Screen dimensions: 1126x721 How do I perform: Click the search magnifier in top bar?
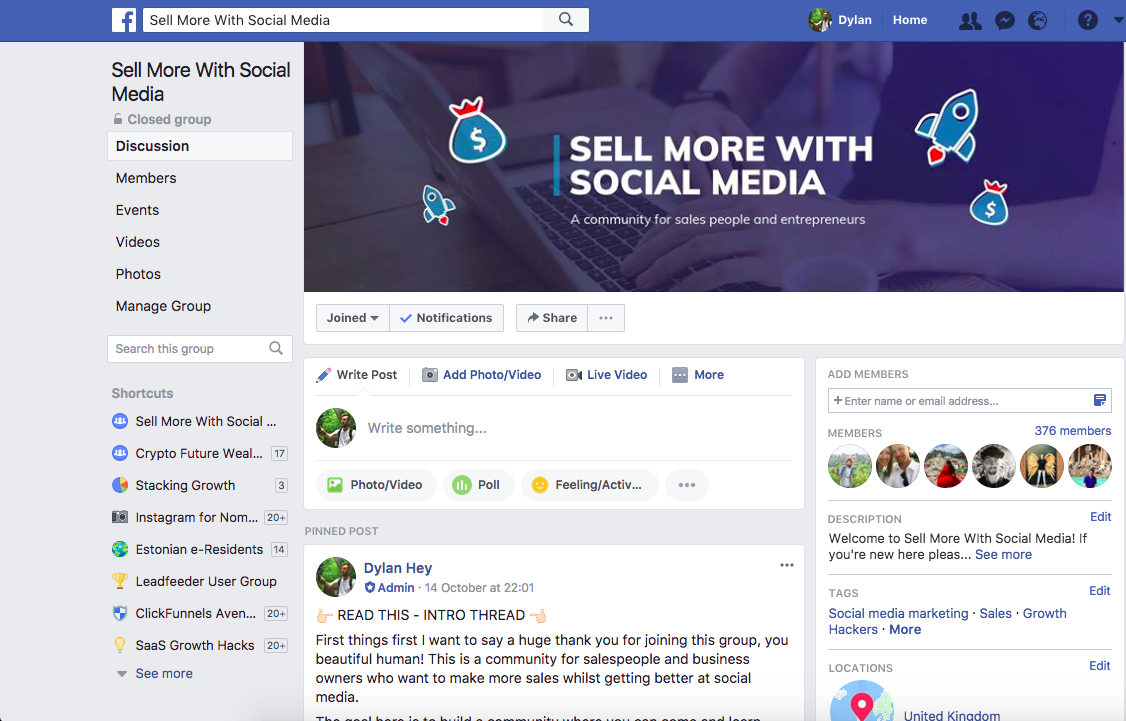[566, 19]
